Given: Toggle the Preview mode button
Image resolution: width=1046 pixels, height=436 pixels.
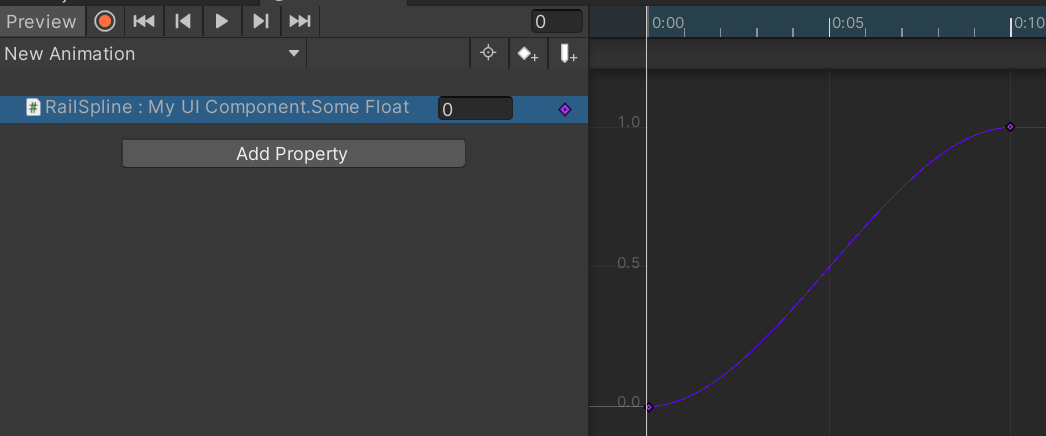Looking at the screenshot, I should 42,21.
